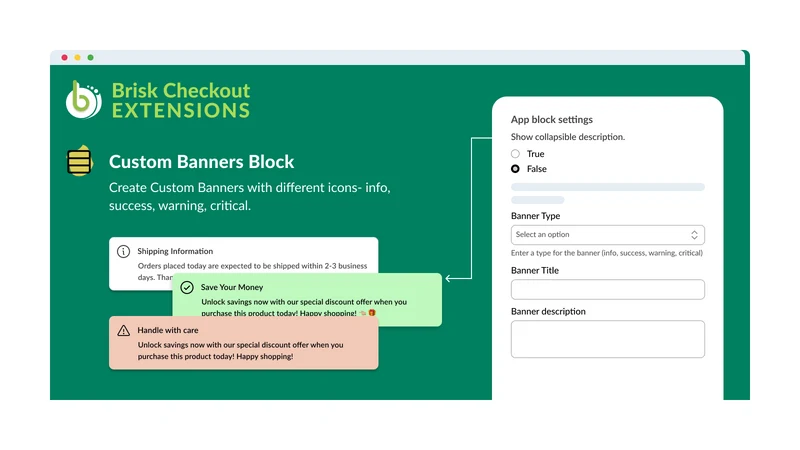800x450 pixels.
Task: Click the Brisk Checkout logo icon
Action: point(83,99)
